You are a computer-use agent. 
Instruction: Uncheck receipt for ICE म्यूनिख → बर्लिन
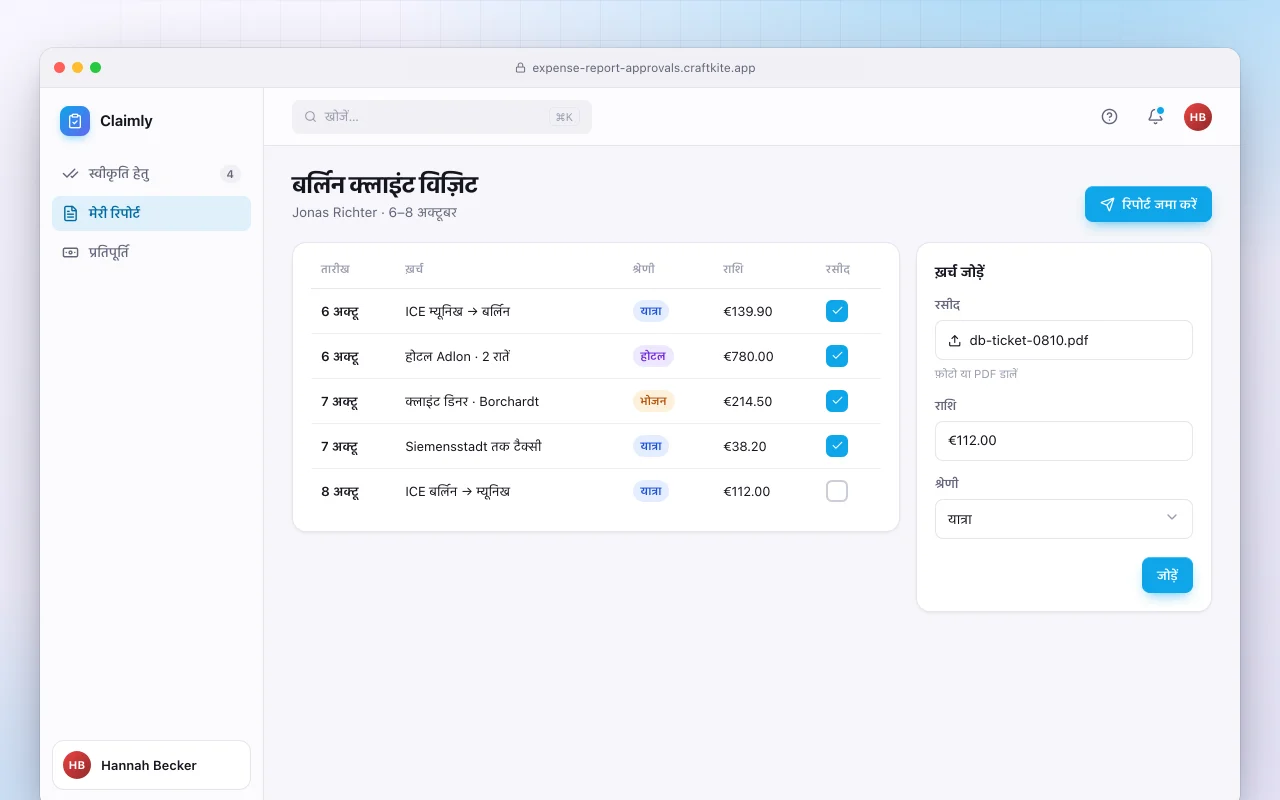[x=837, y=311]
